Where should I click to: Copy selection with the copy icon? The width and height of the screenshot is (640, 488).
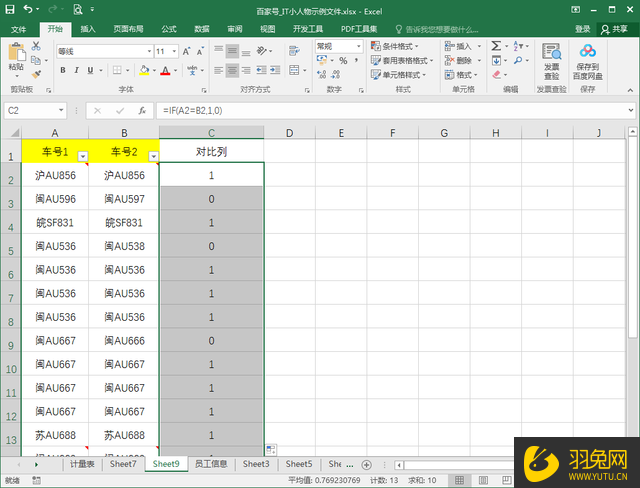click(x=36, y=60)
